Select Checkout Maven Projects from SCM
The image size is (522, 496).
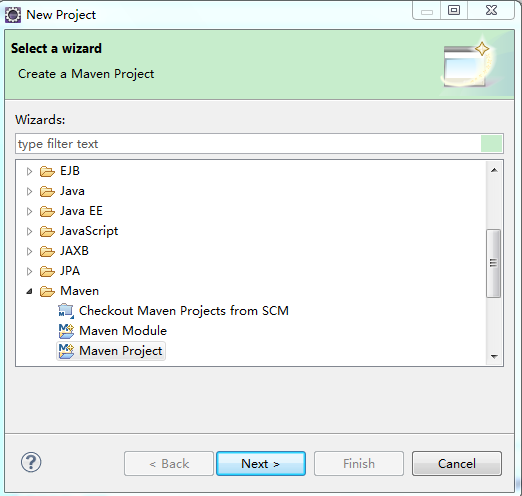(x=184, y=311)
